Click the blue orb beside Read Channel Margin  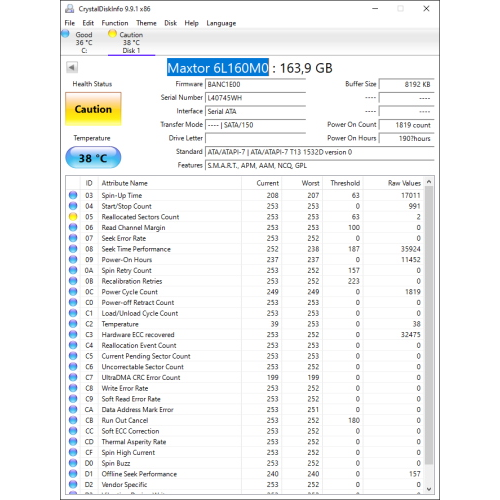click(x=73, y=227)
